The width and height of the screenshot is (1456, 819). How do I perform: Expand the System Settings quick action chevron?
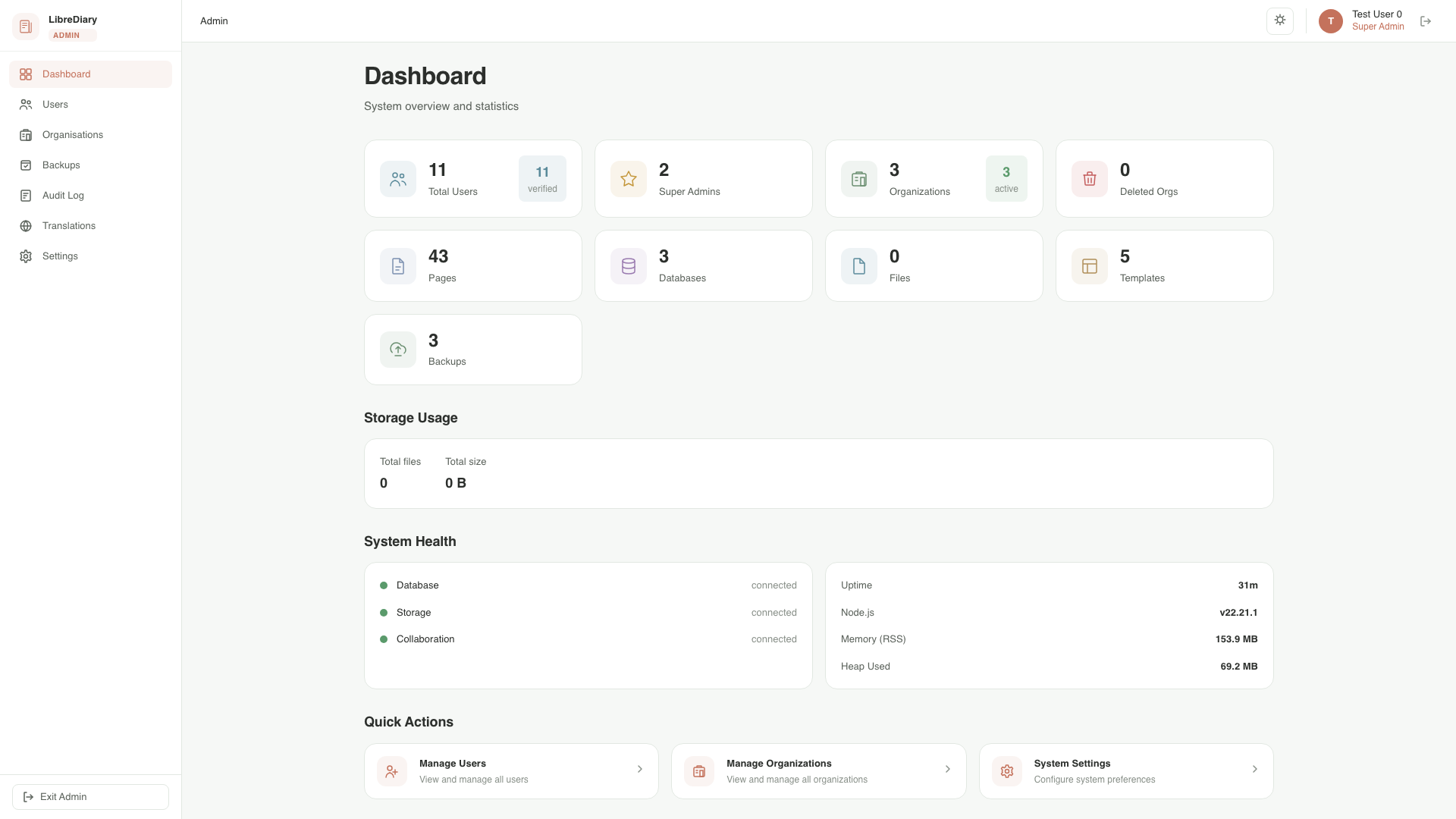pos(1254,769)
